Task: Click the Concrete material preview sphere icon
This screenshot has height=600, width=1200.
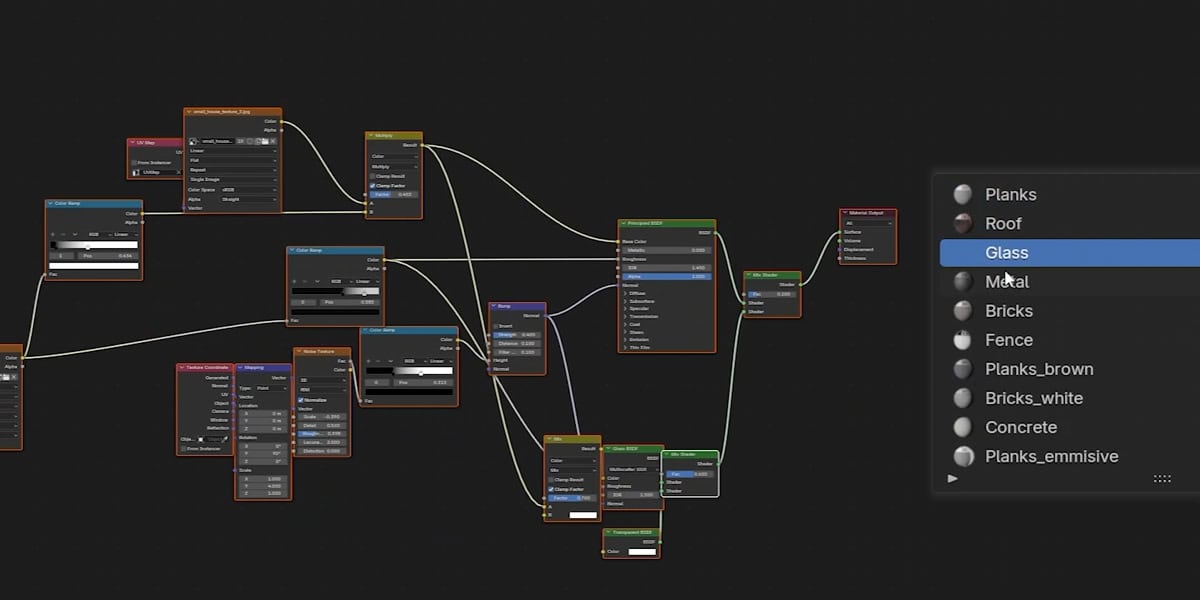Action: (962, 427)
